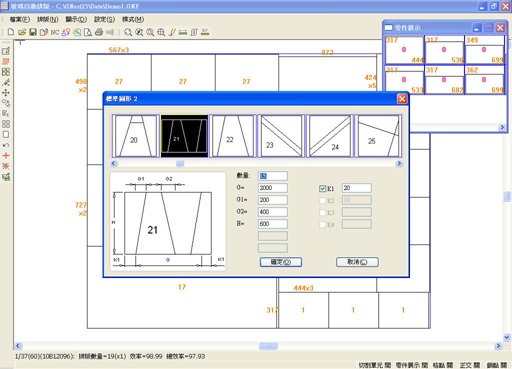Uncheck the K1 checkbox
The image size is (512, 369).
[x=322, y=189]
